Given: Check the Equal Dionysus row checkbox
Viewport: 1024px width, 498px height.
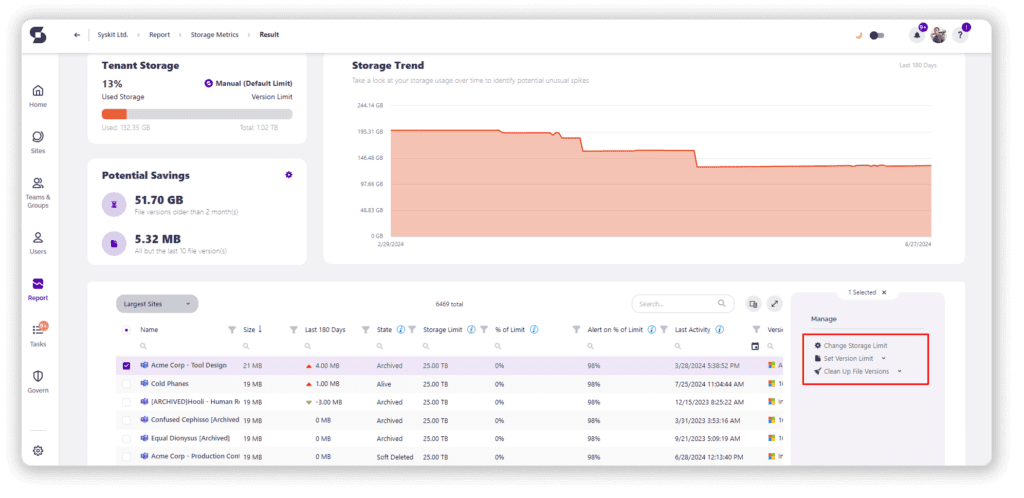Looking at the screenshot, I should pyautogui.click(x=126, y=439).
